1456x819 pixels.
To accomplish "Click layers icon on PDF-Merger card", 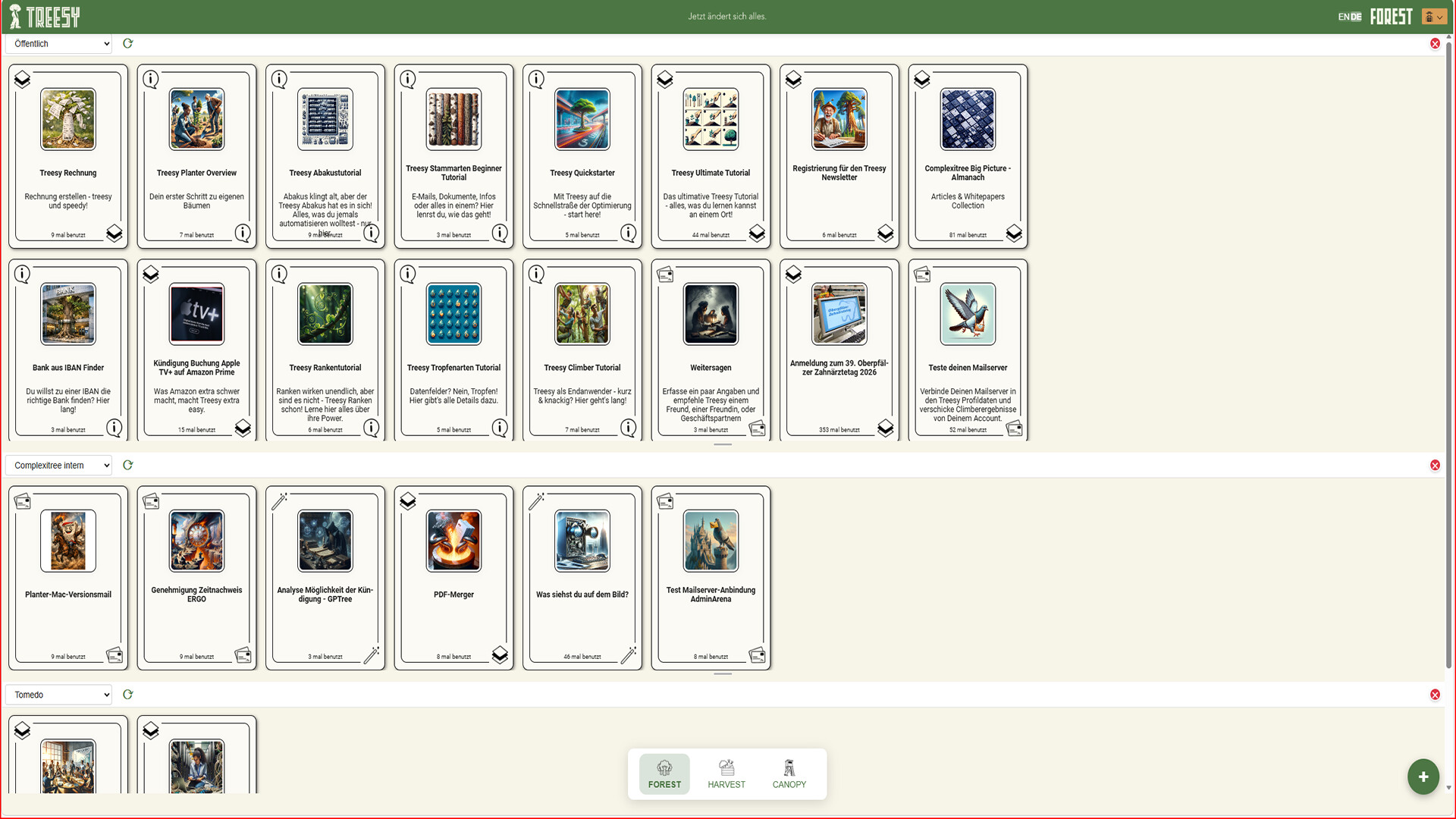I will (x=408, y=500).
